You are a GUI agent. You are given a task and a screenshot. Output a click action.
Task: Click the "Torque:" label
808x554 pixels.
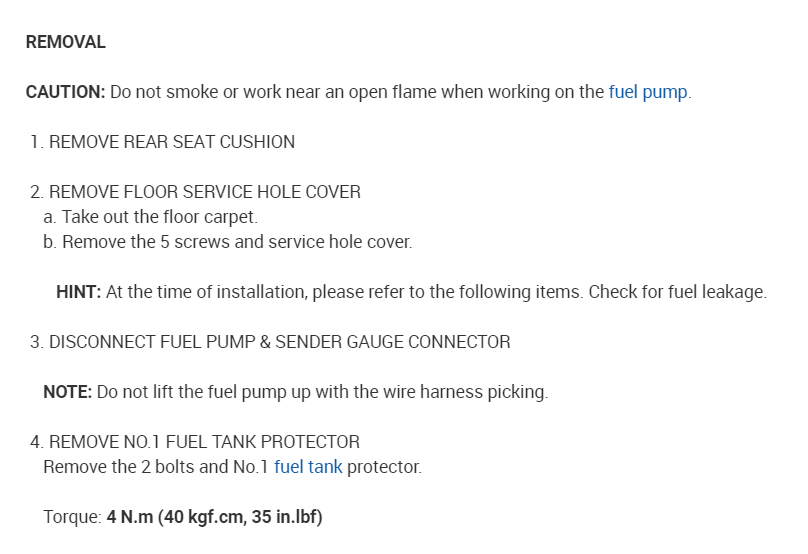[72, 517]
